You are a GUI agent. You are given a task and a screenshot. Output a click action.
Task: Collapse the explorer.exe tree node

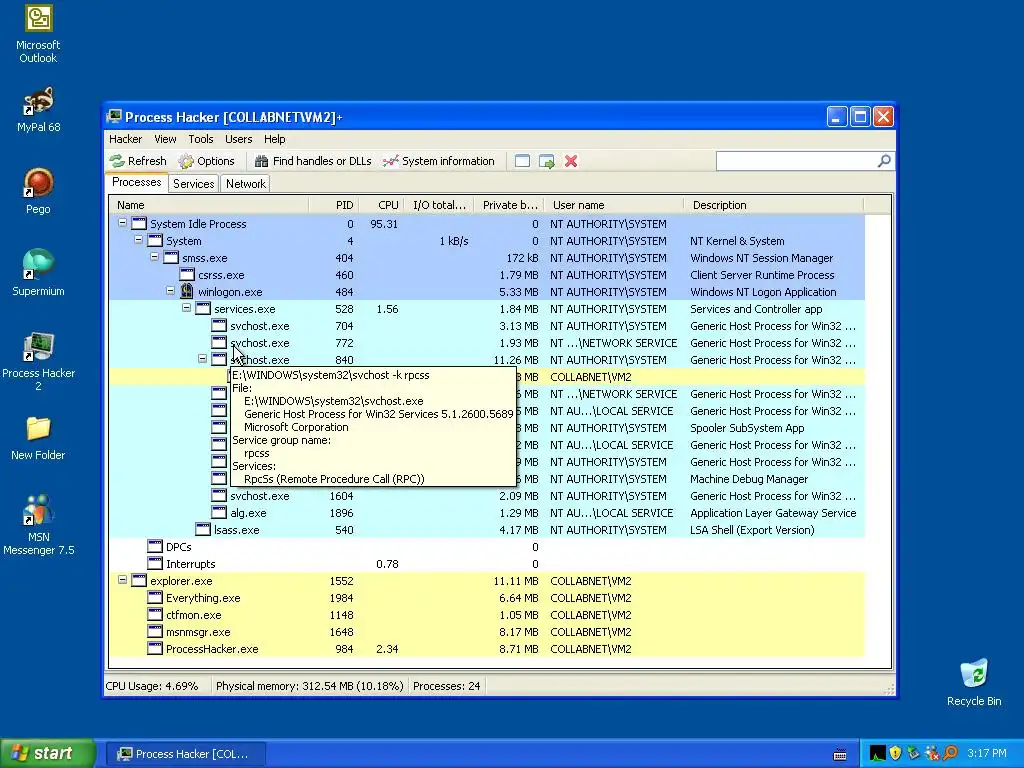[x=122, y=580]
